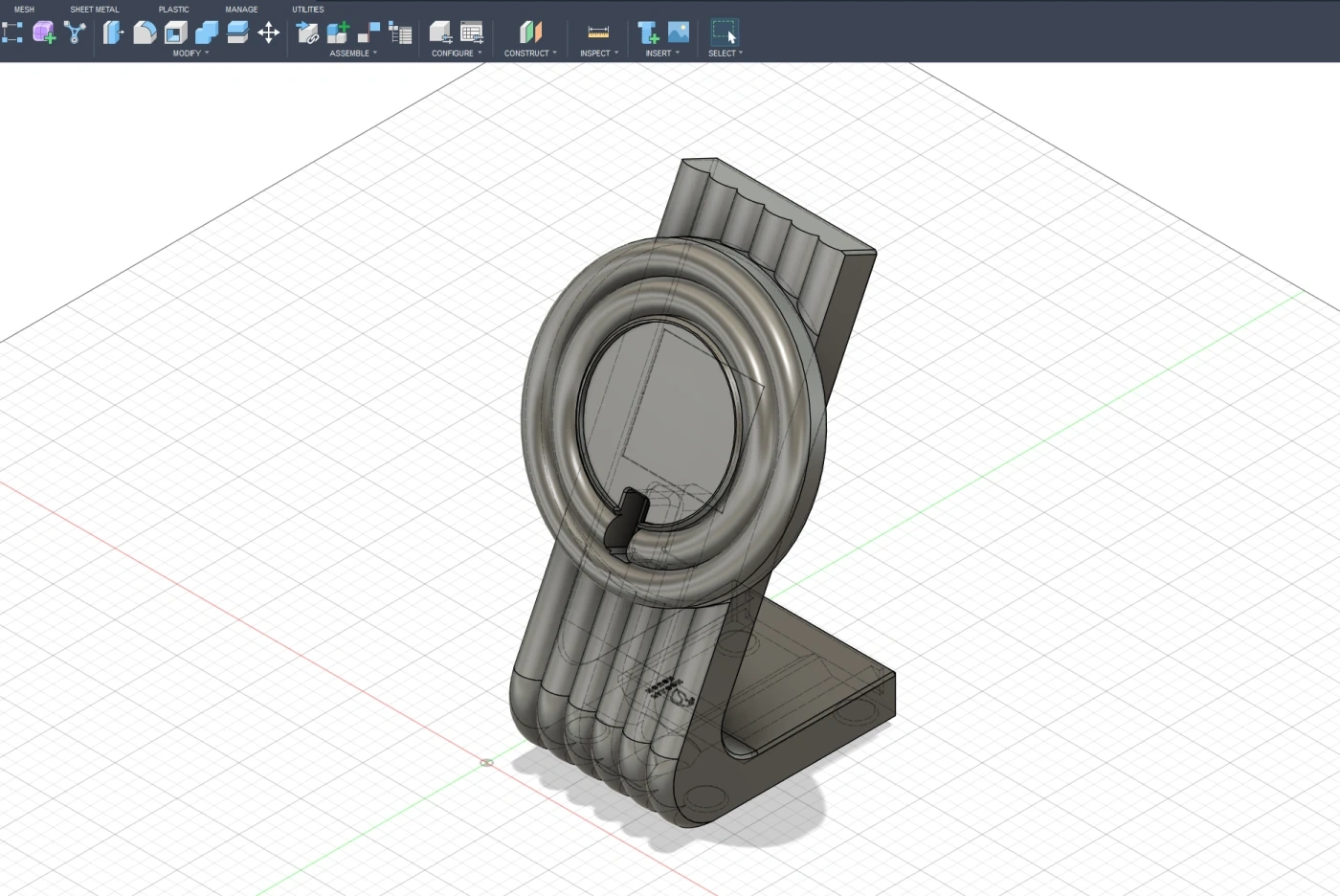Image resolution: width=1340 pixels, height=896 pixels.
Task: Click the Configure Model icon
Action: 440,33
